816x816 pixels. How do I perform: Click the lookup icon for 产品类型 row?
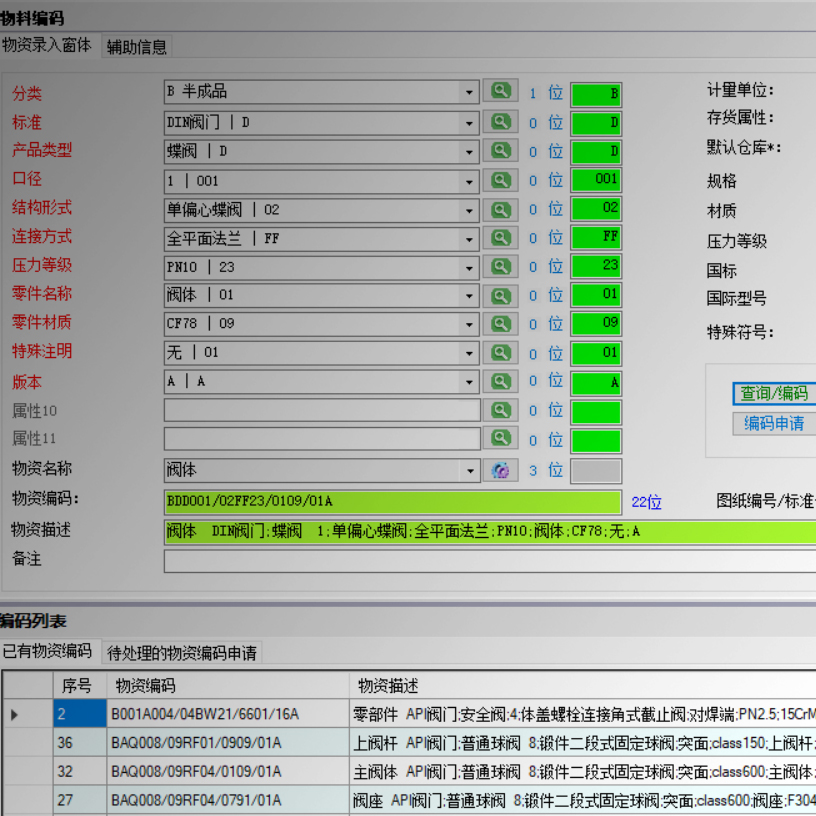tap(500, 151)
